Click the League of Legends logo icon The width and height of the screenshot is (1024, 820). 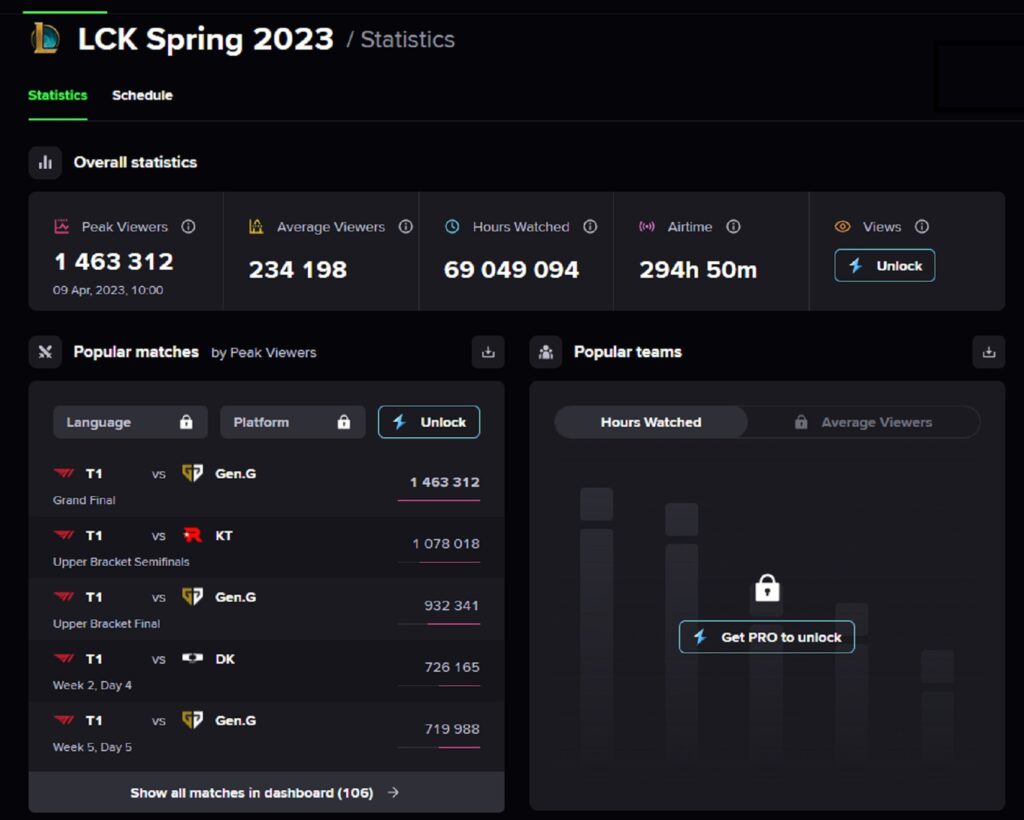pyautogui.click(x=45, y=39)
